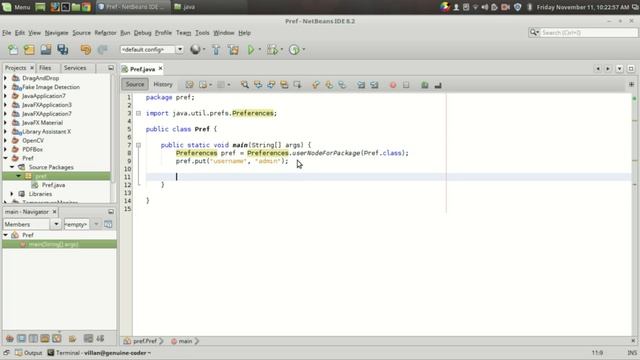The image size is (640, 360).
Task: Collapse the main method code fold
Action: [138, 145]
